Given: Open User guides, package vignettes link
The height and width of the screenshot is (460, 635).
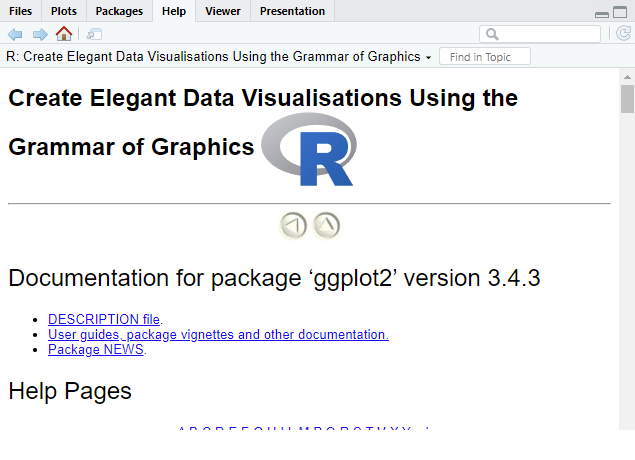Looking at the screenshot, I should tap(218, 334).
